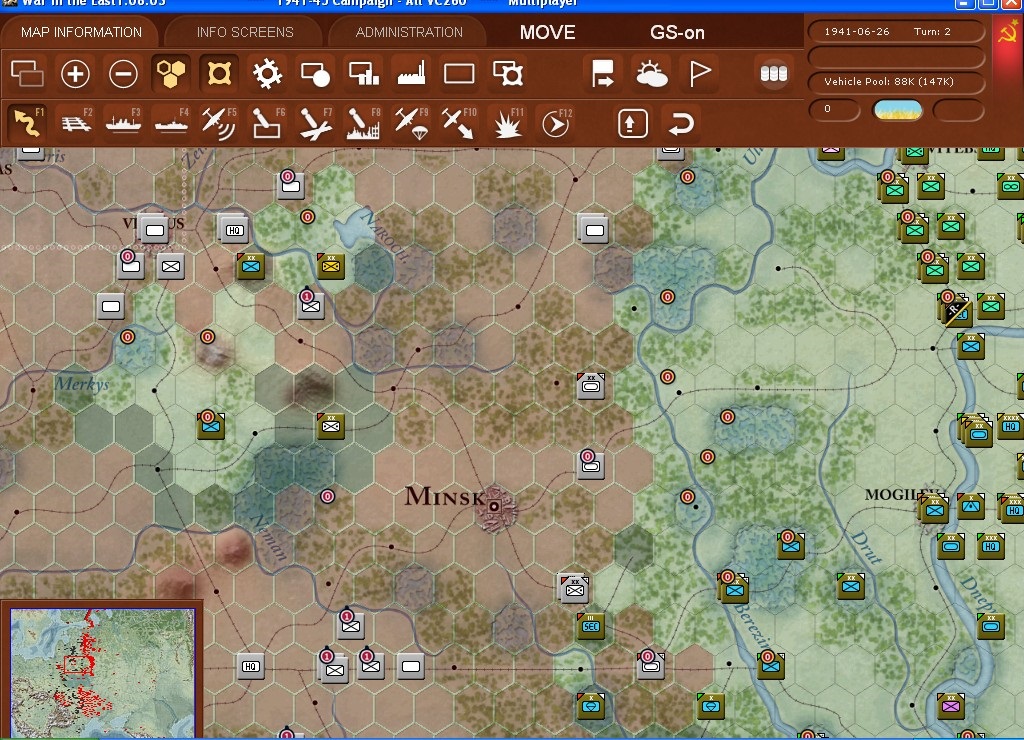The width and height of the screenshot is (1024, 740).
Task: Select the purple infantry counter at bottom right
Action: tap(951, 706)
